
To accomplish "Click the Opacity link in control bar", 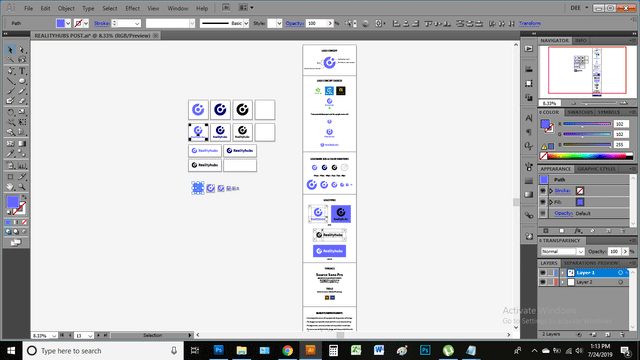I will coord(294,23).
